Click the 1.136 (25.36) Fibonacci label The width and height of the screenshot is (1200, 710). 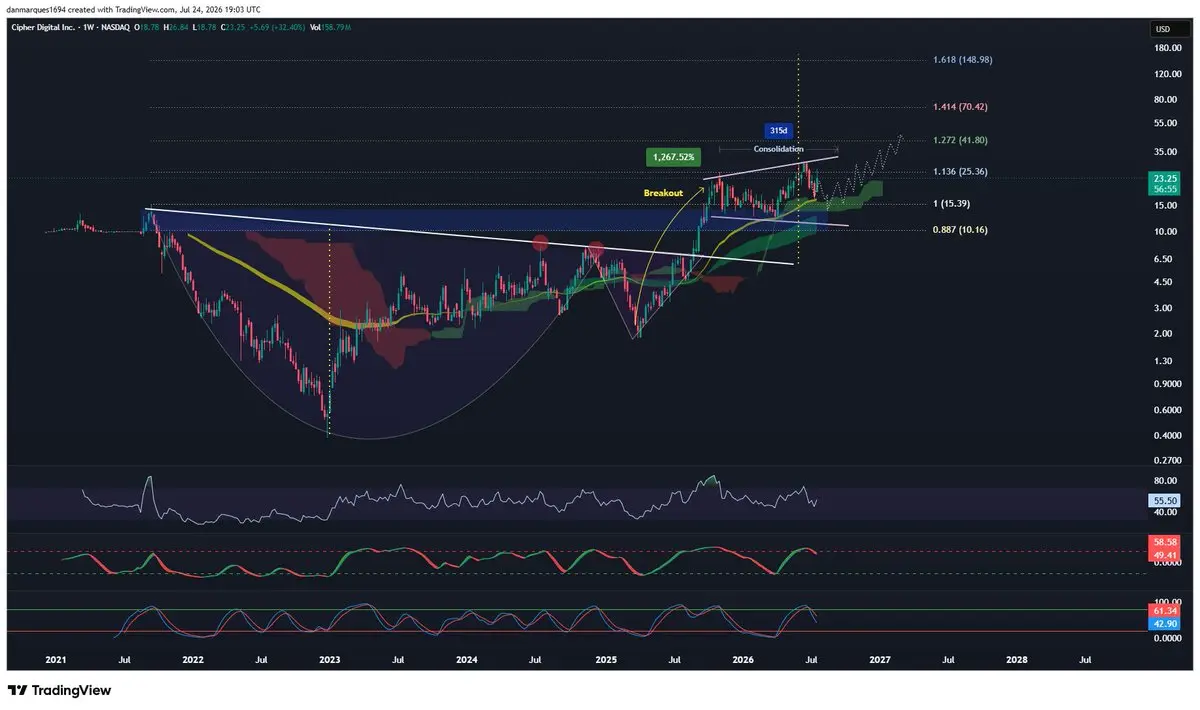(960, 171)
